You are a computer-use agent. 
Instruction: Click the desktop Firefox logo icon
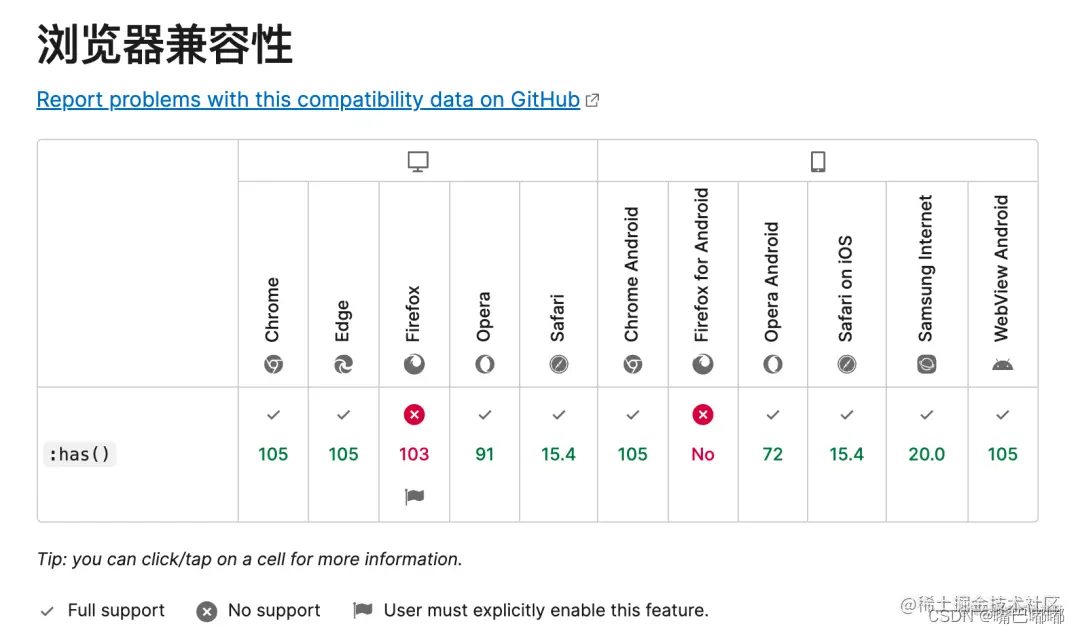click(x=414, y=365)
